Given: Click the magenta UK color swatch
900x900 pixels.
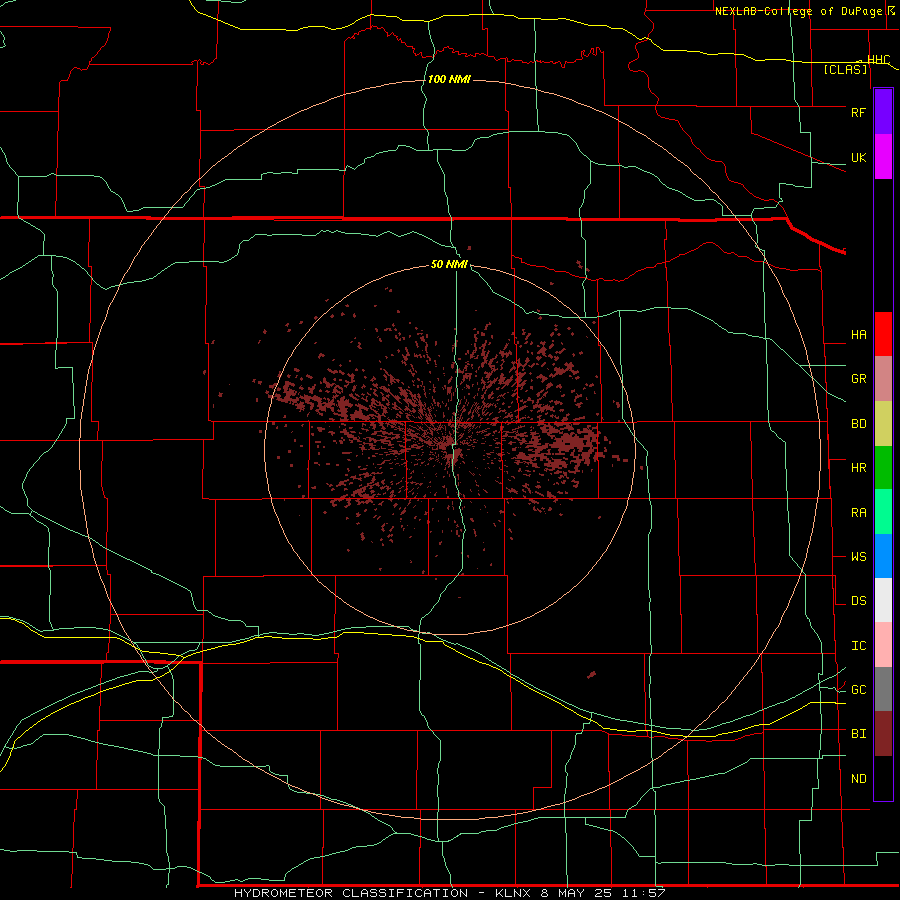Looking at the screenshot, I should coord(883,157).
